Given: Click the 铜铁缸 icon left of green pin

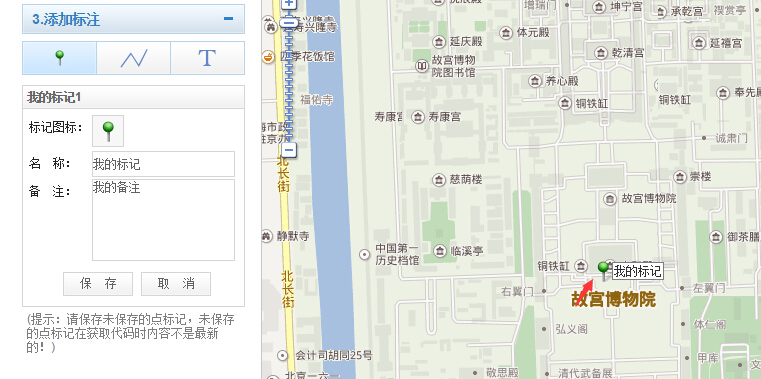Looking at the screenshot, I should point(580,266).
